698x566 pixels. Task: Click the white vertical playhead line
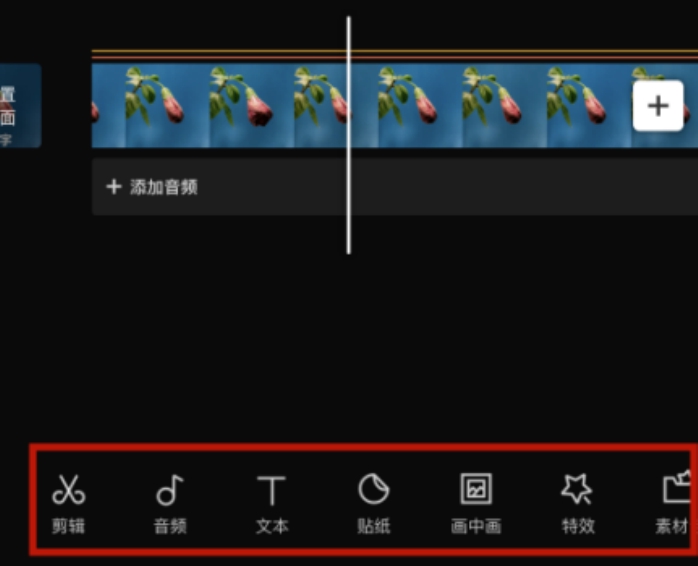(349, 135)
